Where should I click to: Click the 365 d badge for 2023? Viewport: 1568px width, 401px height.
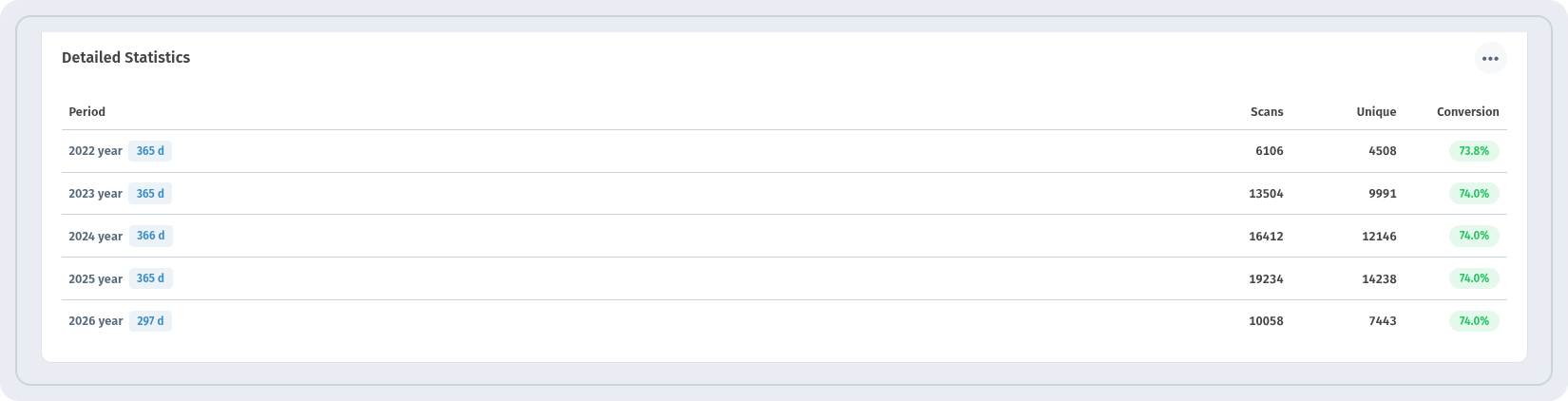150,194
